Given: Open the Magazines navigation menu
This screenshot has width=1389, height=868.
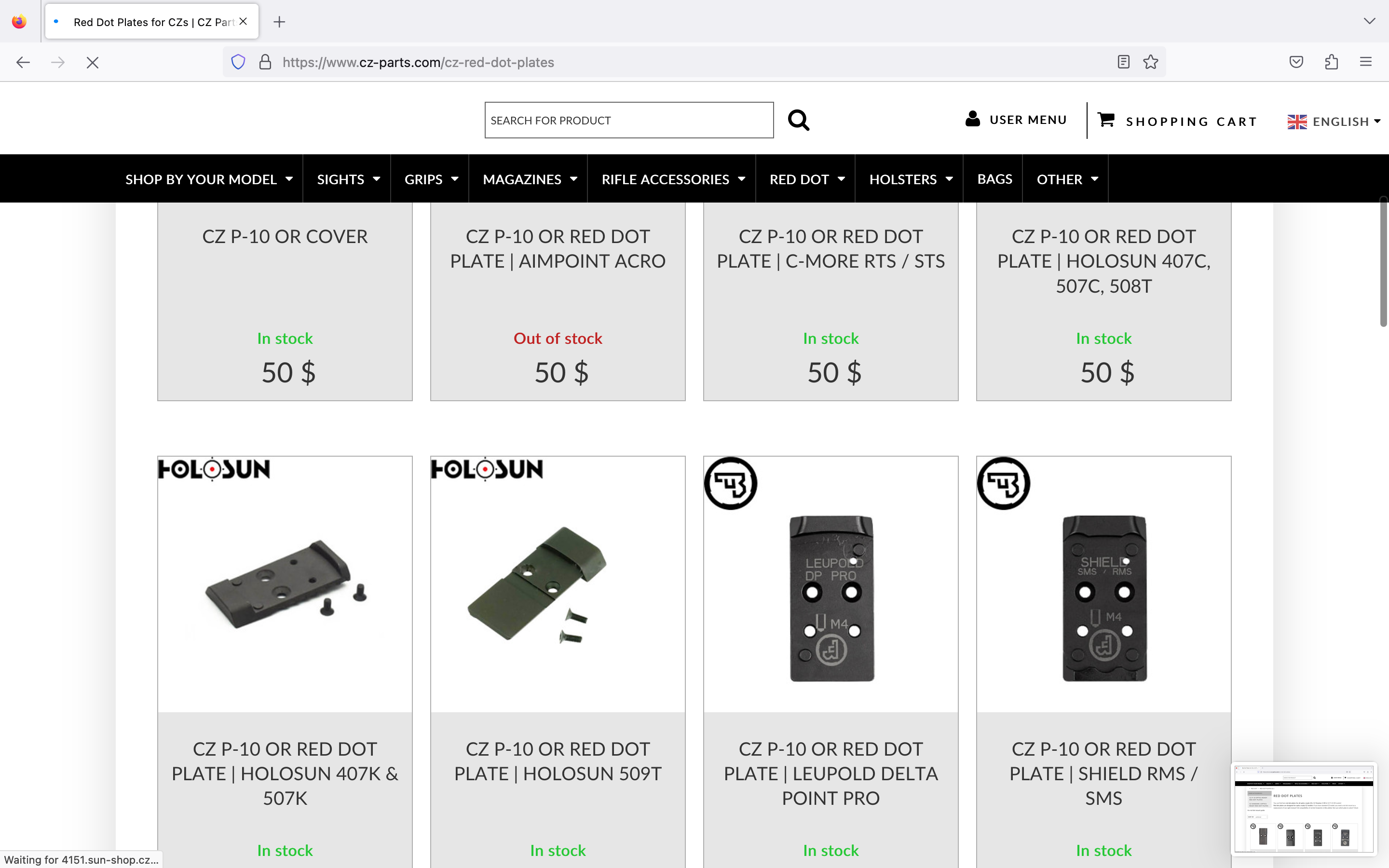Looking at the screenshot, I should 529,179.
